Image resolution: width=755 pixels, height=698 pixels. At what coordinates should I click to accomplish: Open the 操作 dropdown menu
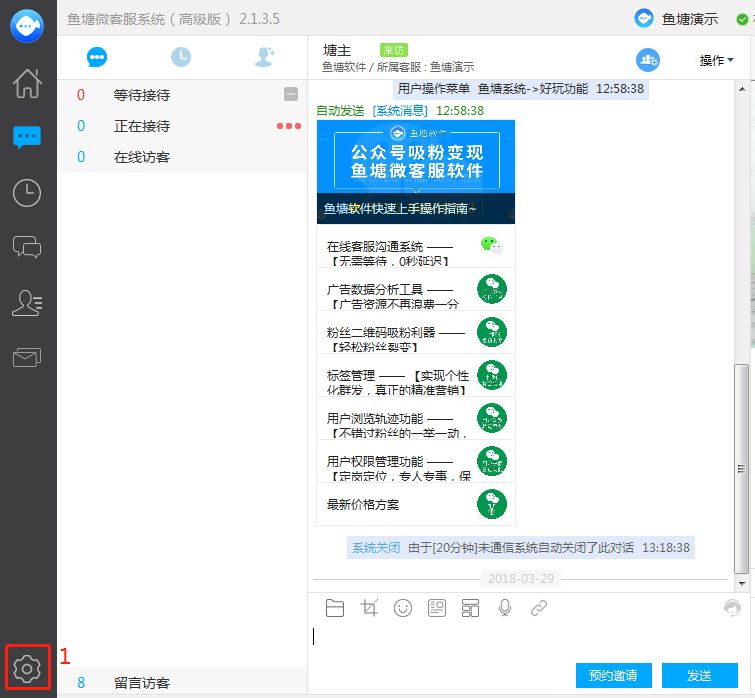(x=716, y=60)
